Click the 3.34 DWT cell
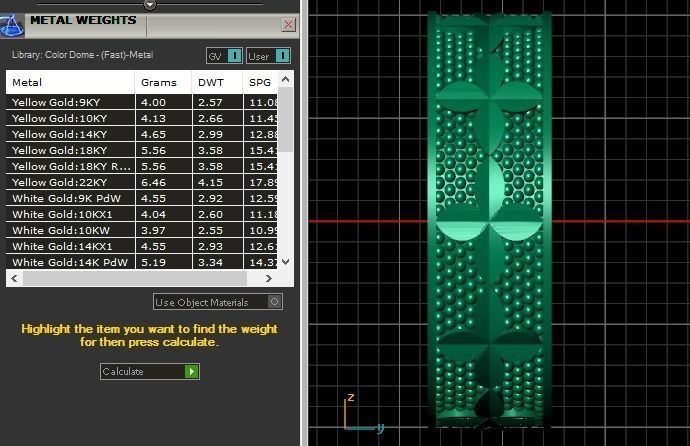The height and width of the screenshot is (446, 690). [218, 262]
